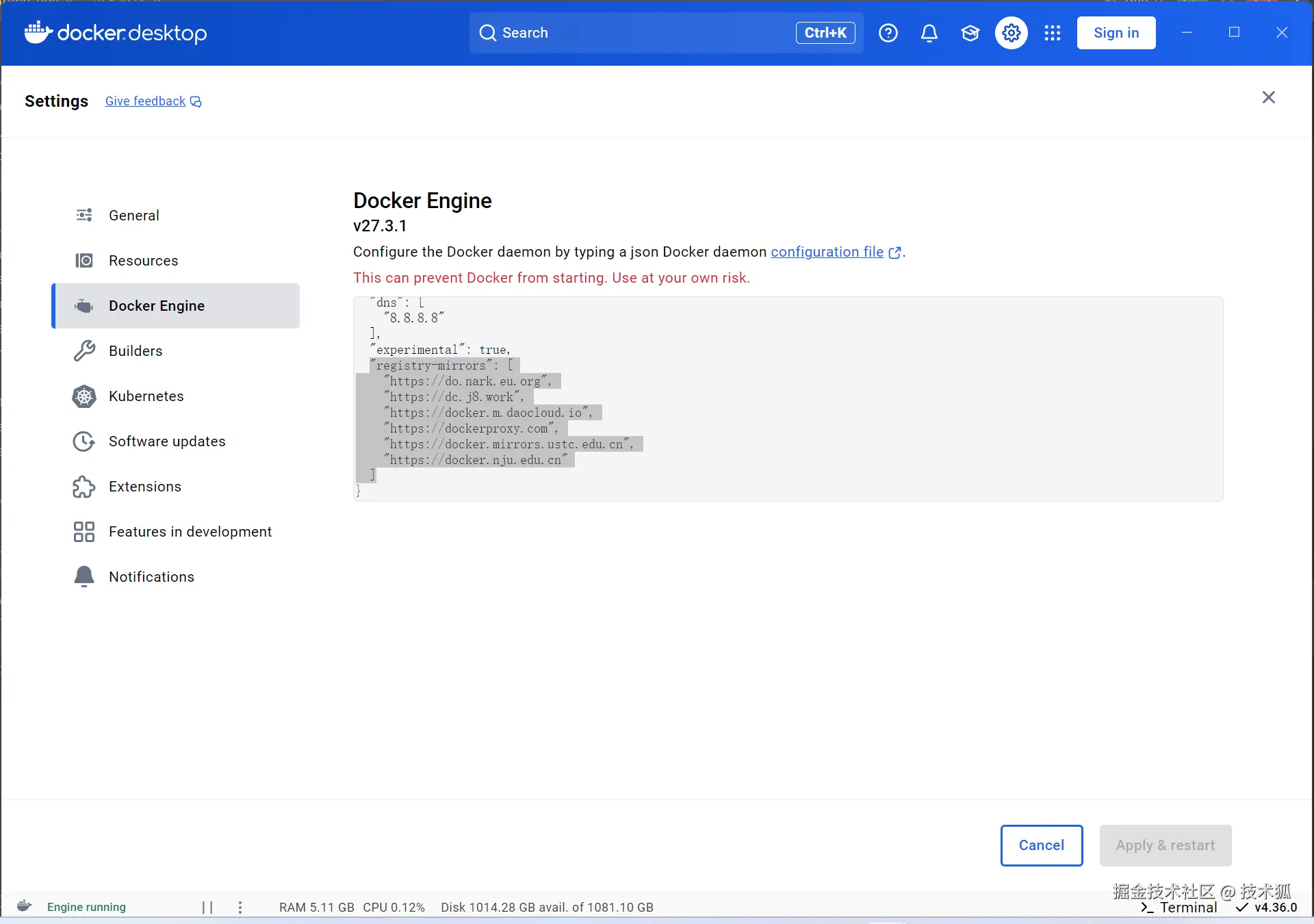Open the apps grid icon

pyautogui.click(x=1052, y=33)
